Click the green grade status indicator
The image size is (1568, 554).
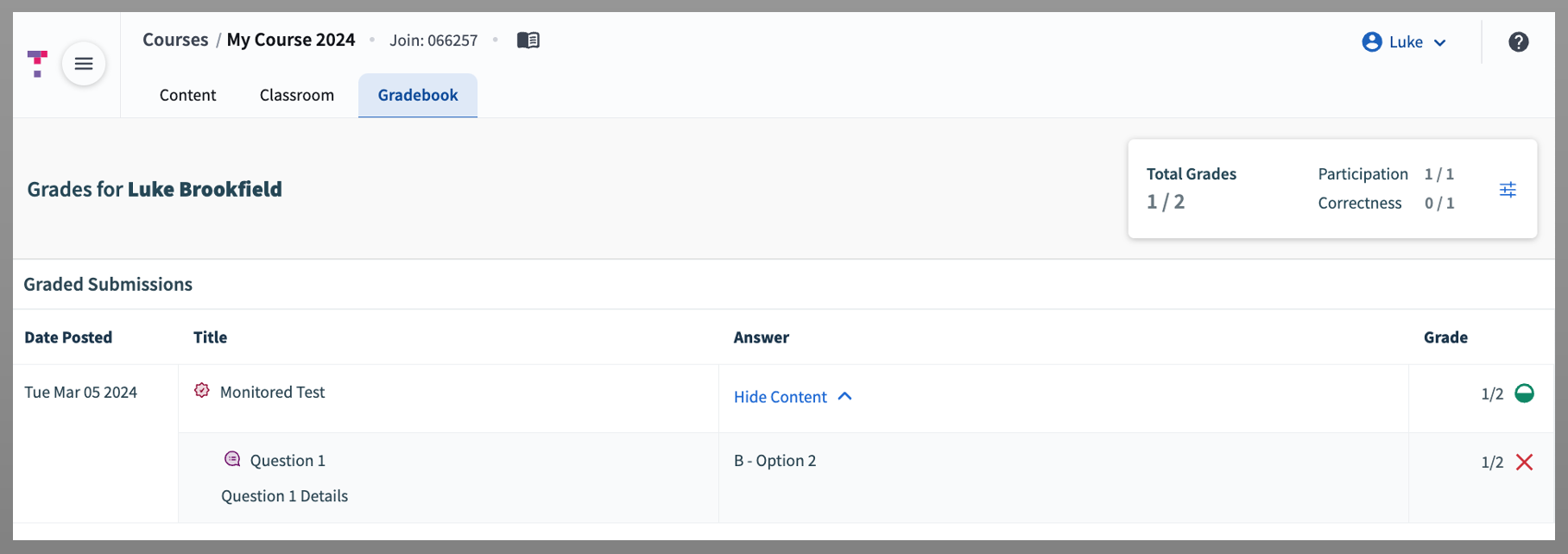coord(1522,393)
